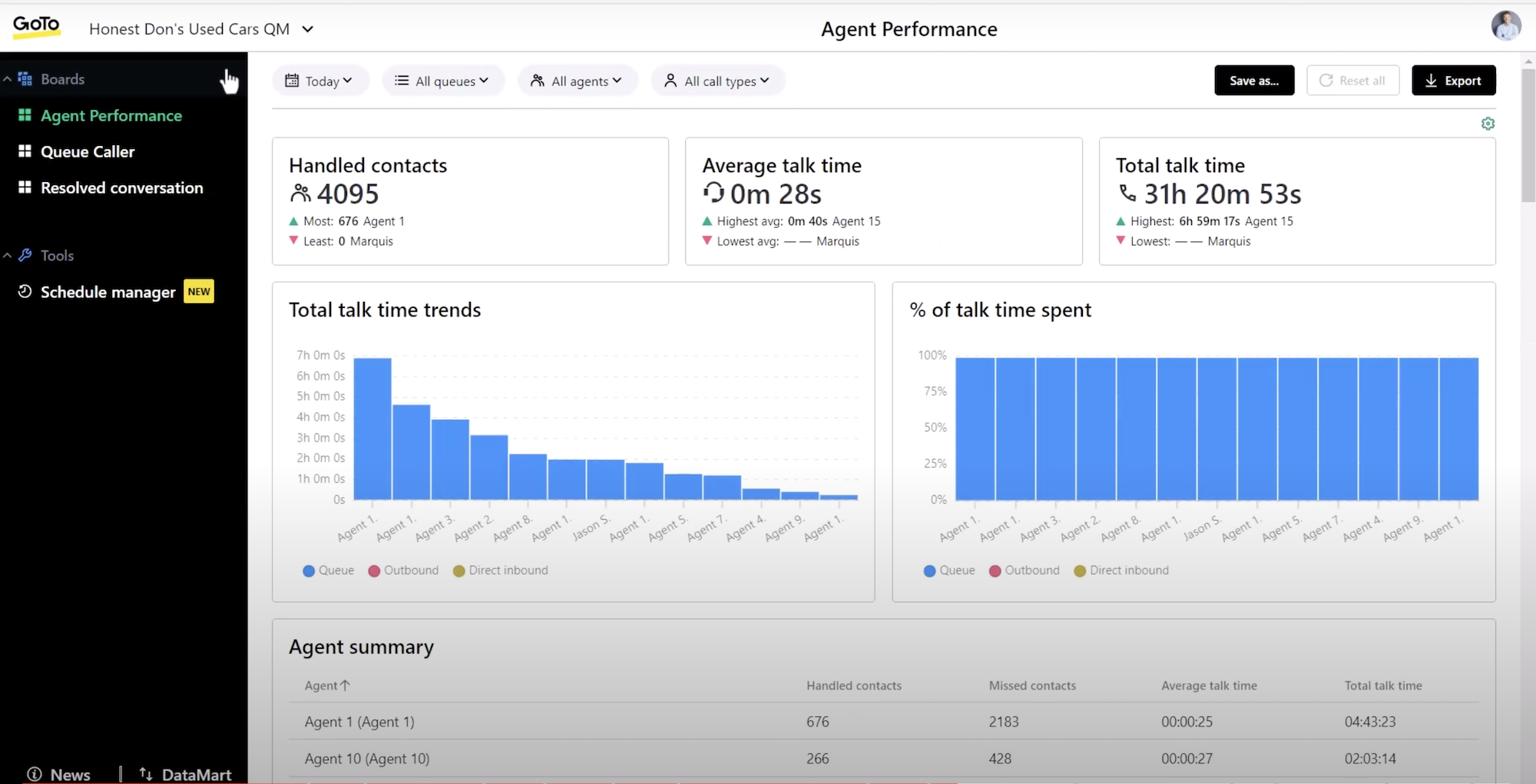Image resolution: width=1536 pixels, height=784 pixels.
Task: Open the Queue Caller board
Action: click(x=88, y=151)
